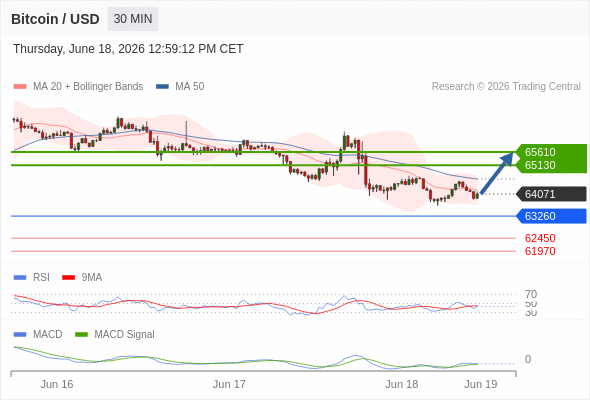Click the red 62450 support label
This screenshot has width=590, height=400.
click(x=540, y=238)
